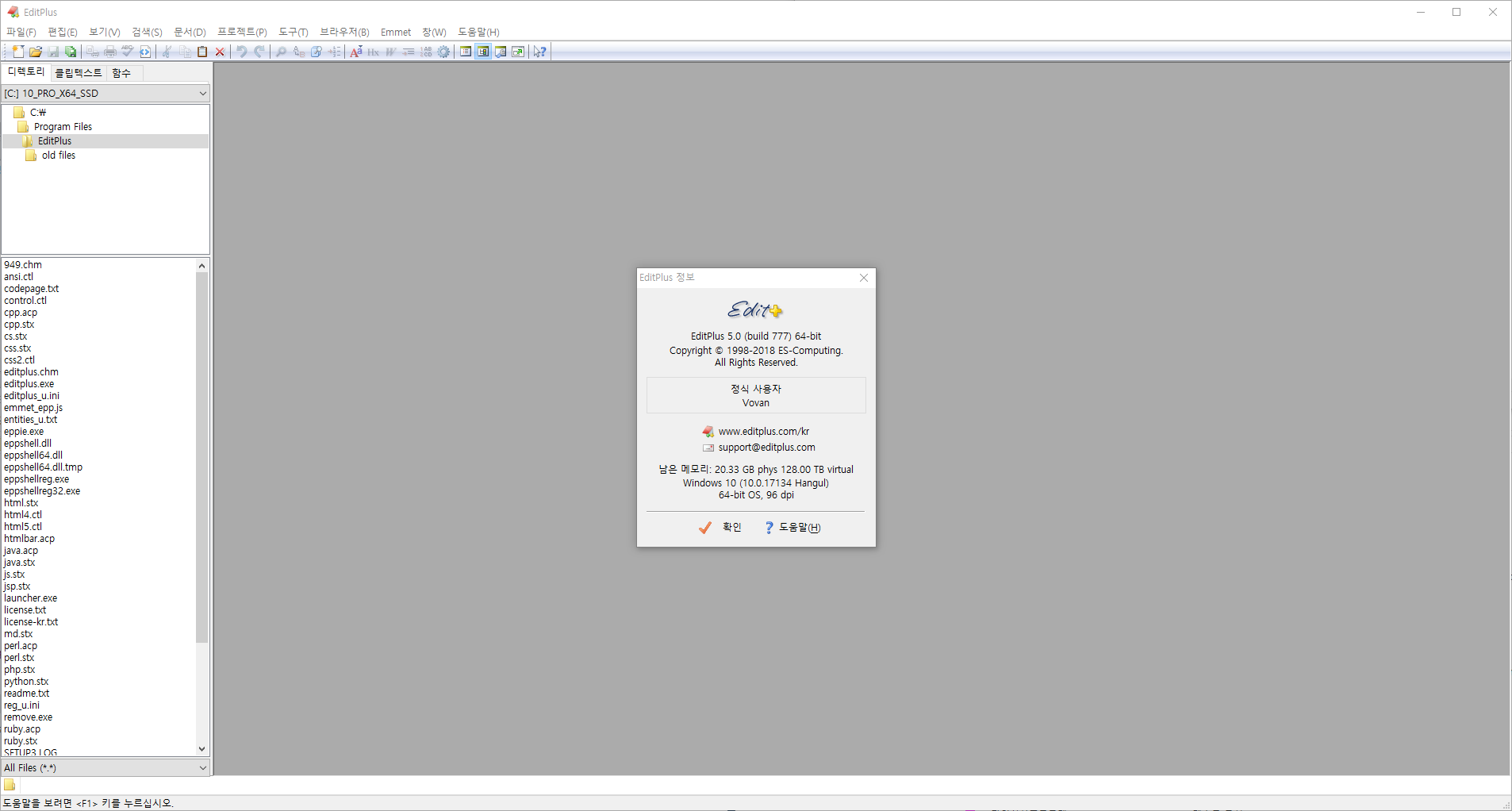Viewport: 1512px width, 811px height.
Task: Click the folder icon above the status bar
Action: click(10, 785)
